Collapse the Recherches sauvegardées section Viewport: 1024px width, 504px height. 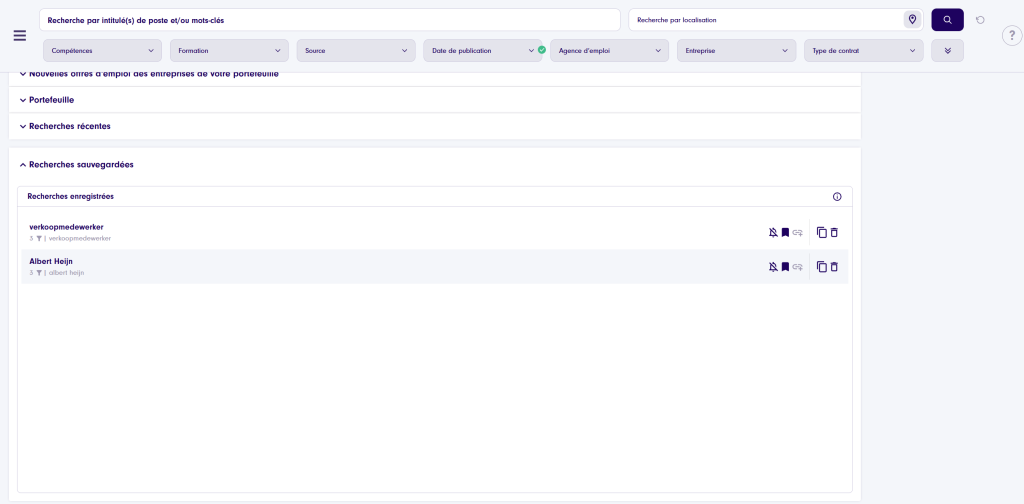[81, 164]
